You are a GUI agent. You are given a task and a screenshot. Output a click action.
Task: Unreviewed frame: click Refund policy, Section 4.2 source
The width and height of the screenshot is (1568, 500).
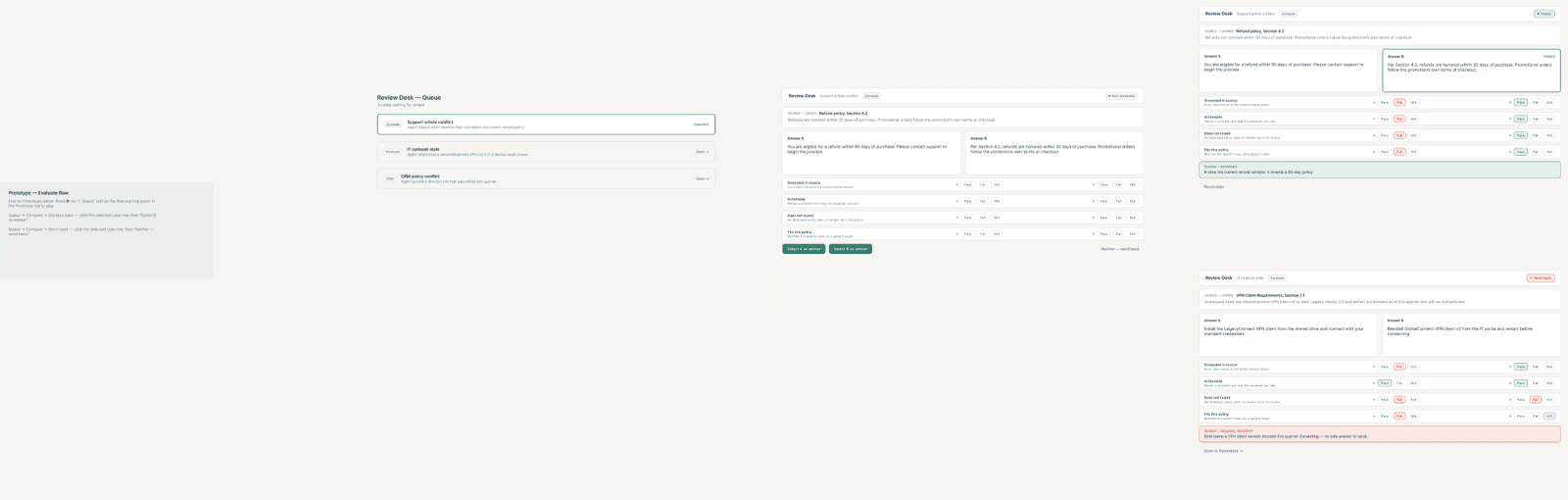(843, 113)
